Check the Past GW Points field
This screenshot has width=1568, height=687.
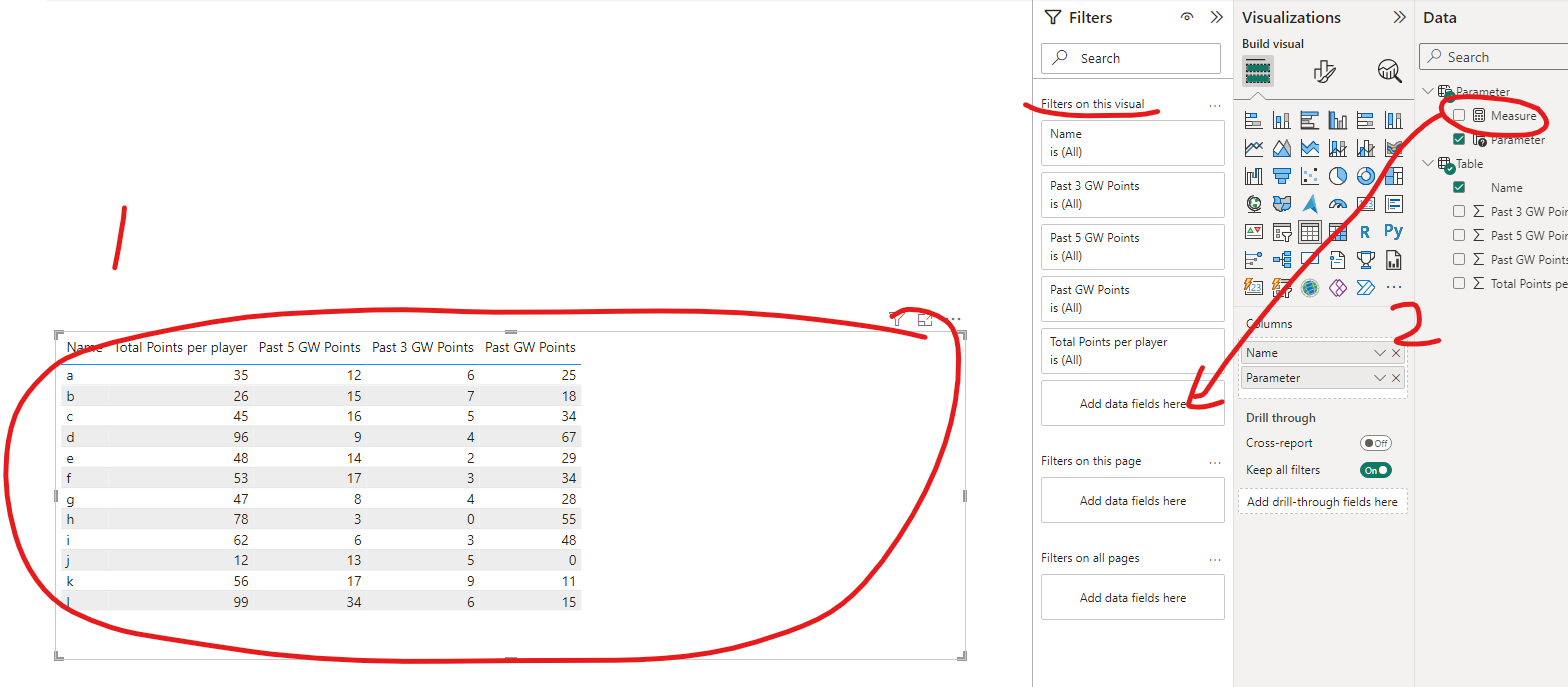click(1459, 259)
